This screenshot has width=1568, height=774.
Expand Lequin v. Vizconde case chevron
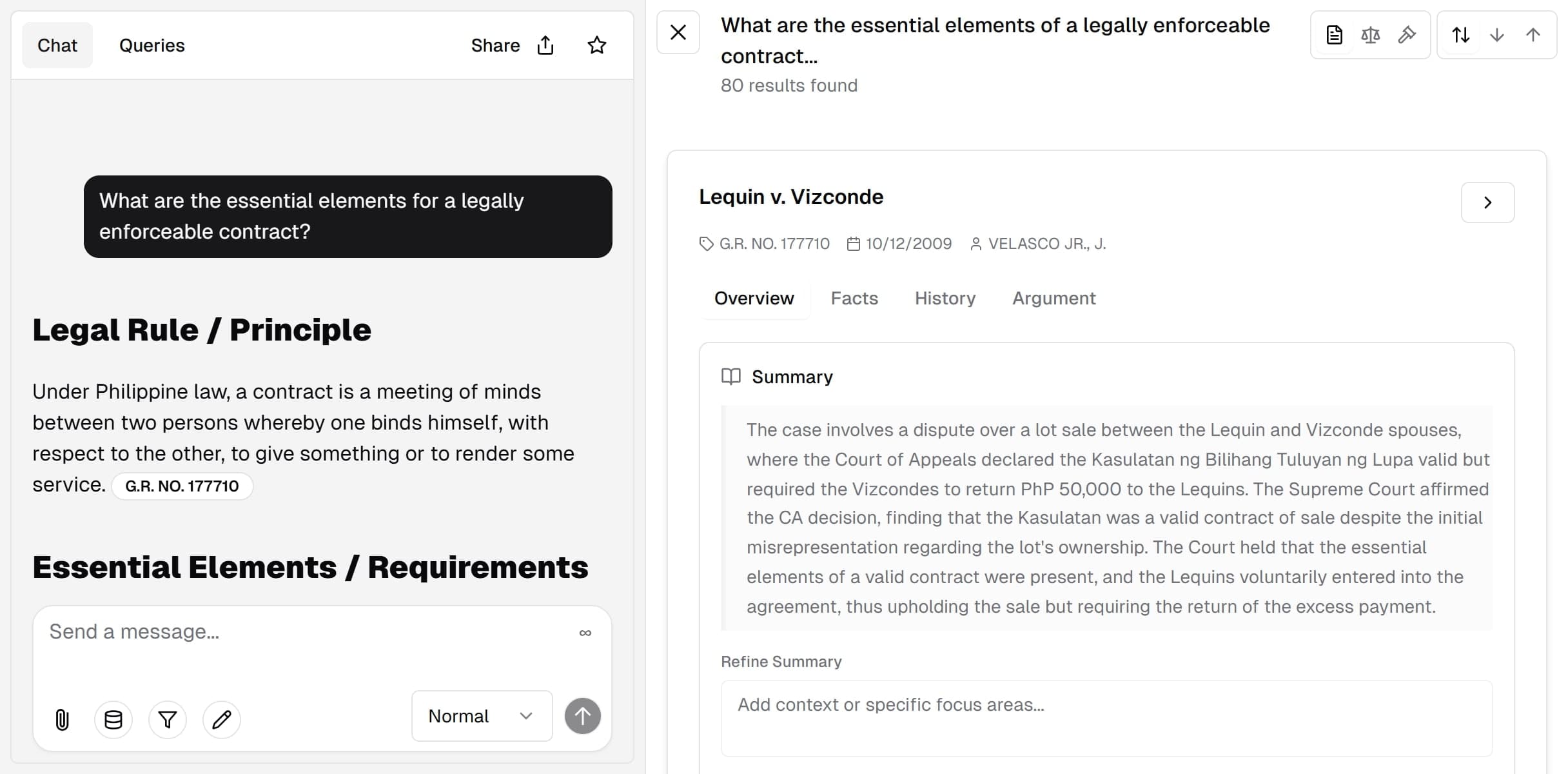coord(1487,203)
